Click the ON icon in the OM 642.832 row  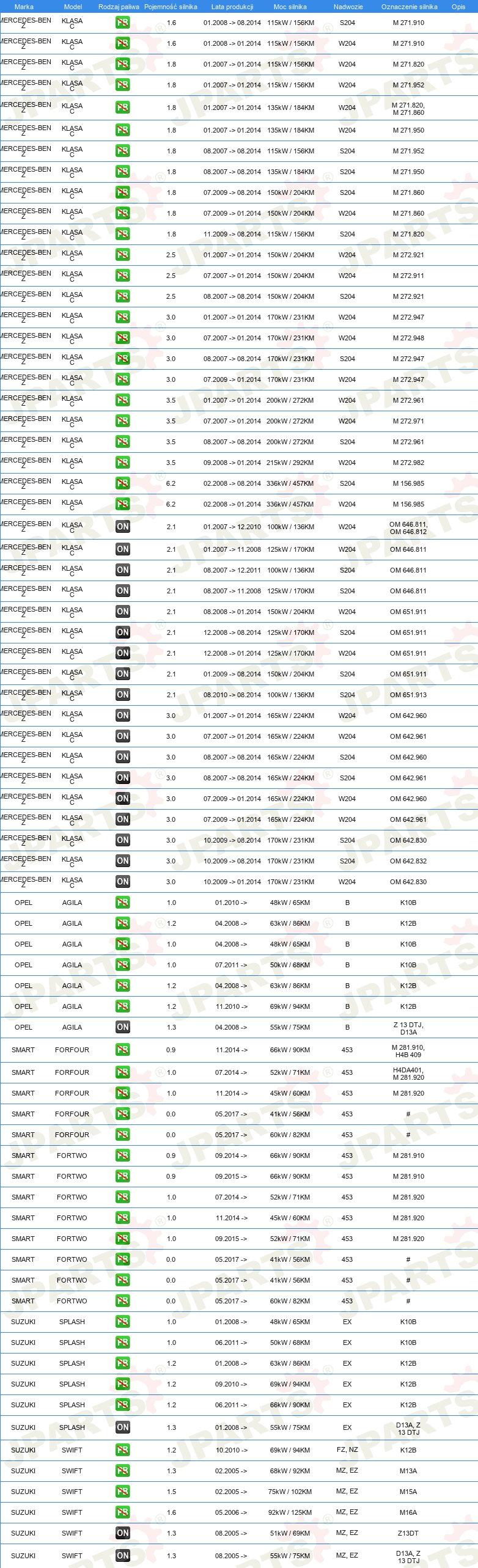tap(123, 861)
